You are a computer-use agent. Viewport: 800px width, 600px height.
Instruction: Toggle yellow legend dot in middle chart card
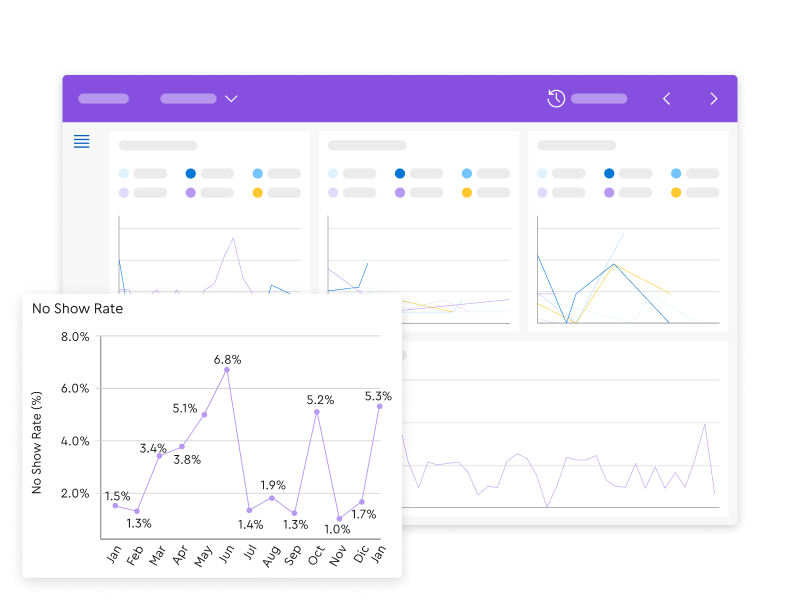tap(467, 193)
